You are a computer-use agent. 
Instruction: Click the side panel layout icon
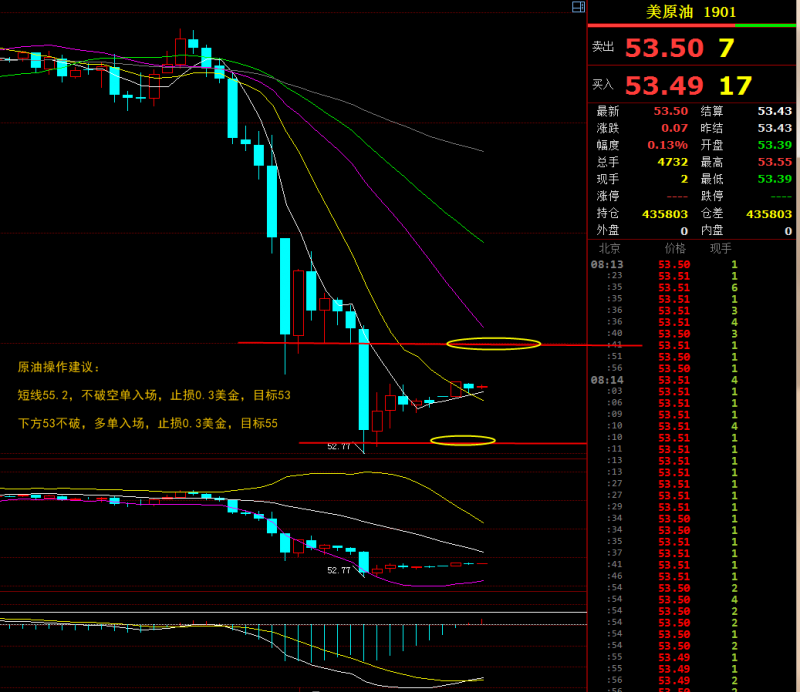[578, 7]
